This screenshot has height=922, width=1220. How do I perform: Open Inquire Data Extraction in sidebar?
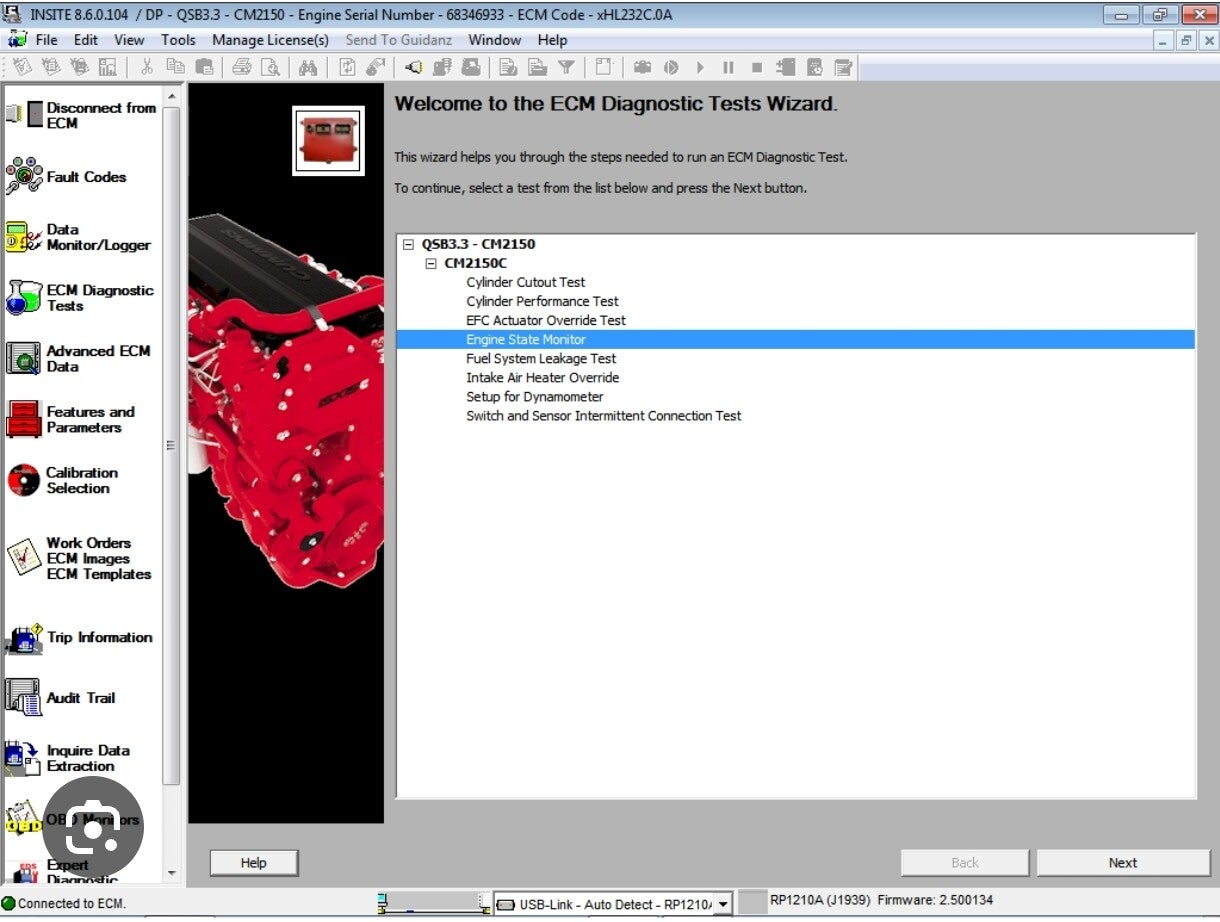point(68,759)
